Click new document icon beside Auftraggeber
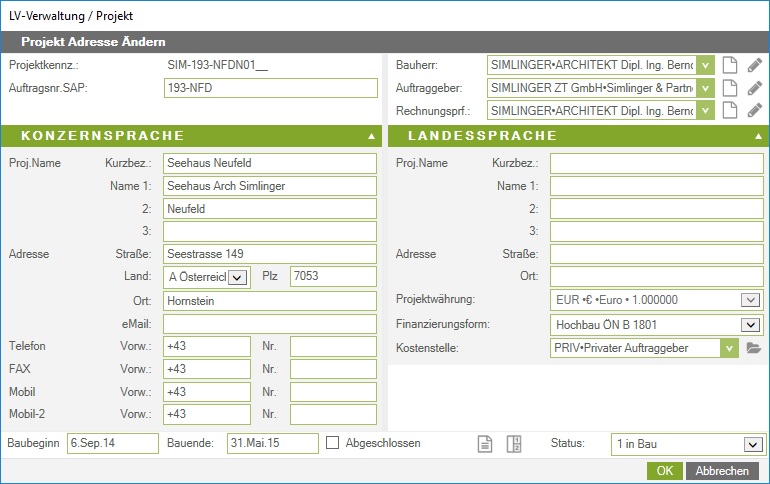 (x=730, y=88)
